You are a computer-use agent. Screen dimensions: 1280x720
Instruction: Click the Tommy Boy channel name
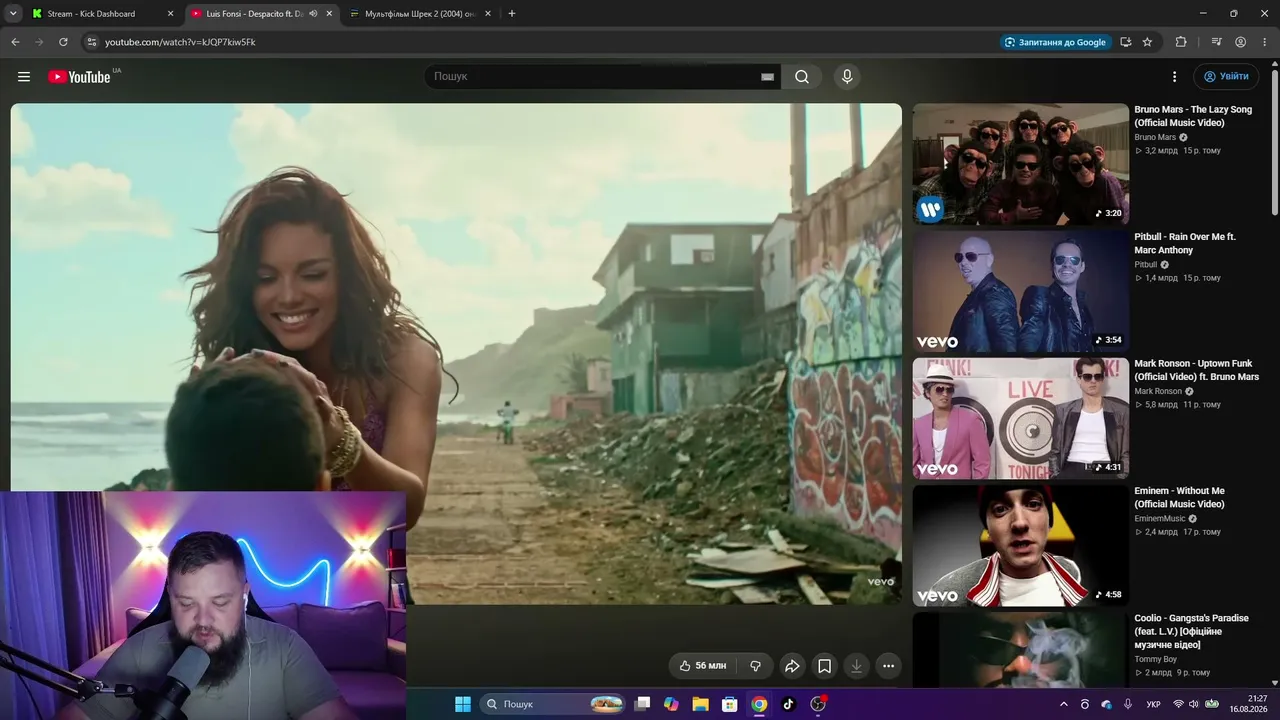tap(1155, 659)
